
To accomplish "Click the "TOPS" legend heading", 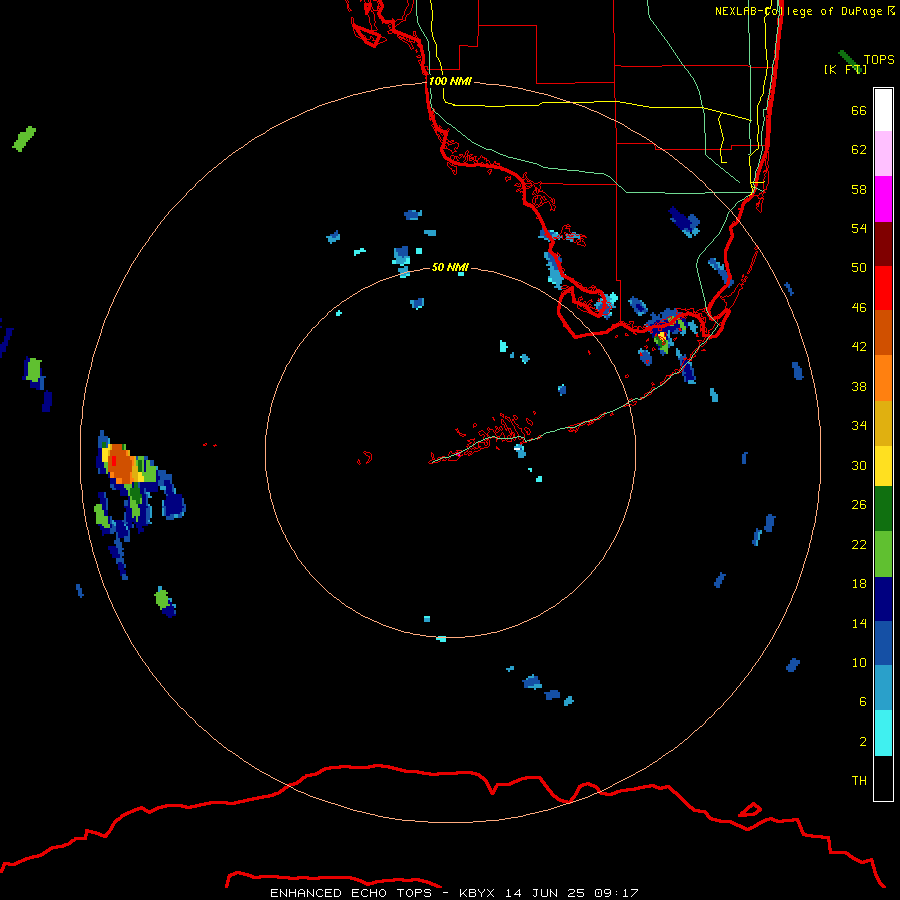I will (x=879, y=60).
